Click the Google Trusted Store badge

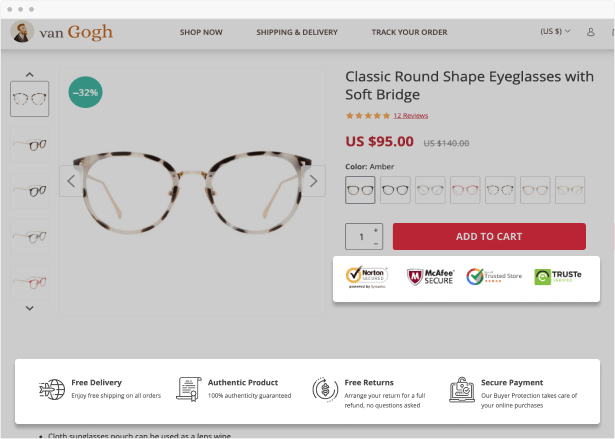click(494, 277)
